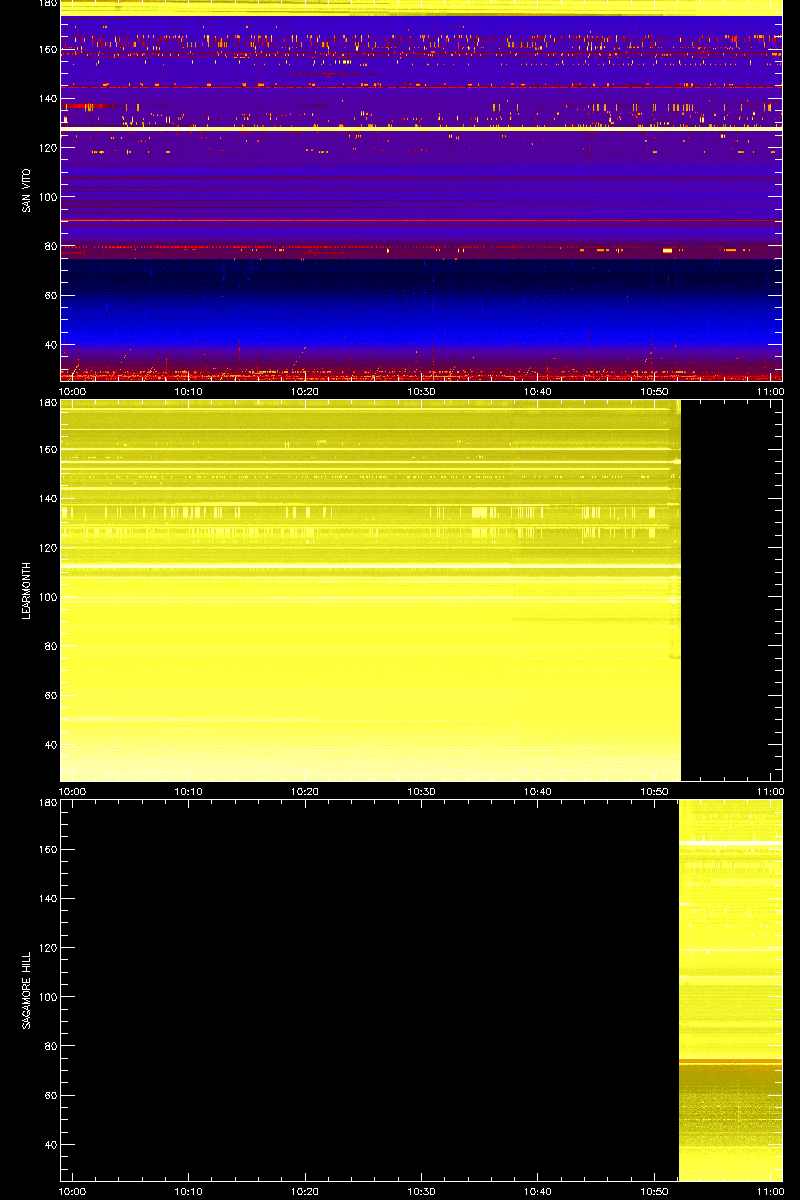The width and height of the screenshot is (800, 1200).
Task: Click the 160 frequency tick on San Vito axis
Action: point(46,49)
